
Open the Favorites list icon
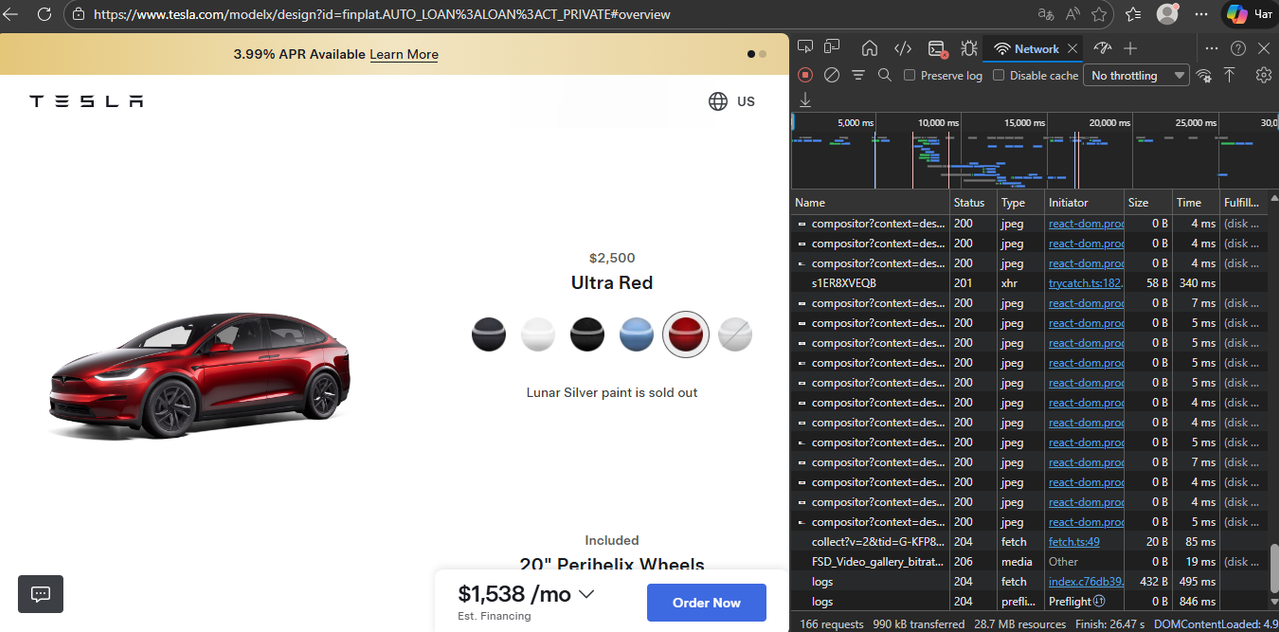pyautogui.click(x=1133, y=14)
